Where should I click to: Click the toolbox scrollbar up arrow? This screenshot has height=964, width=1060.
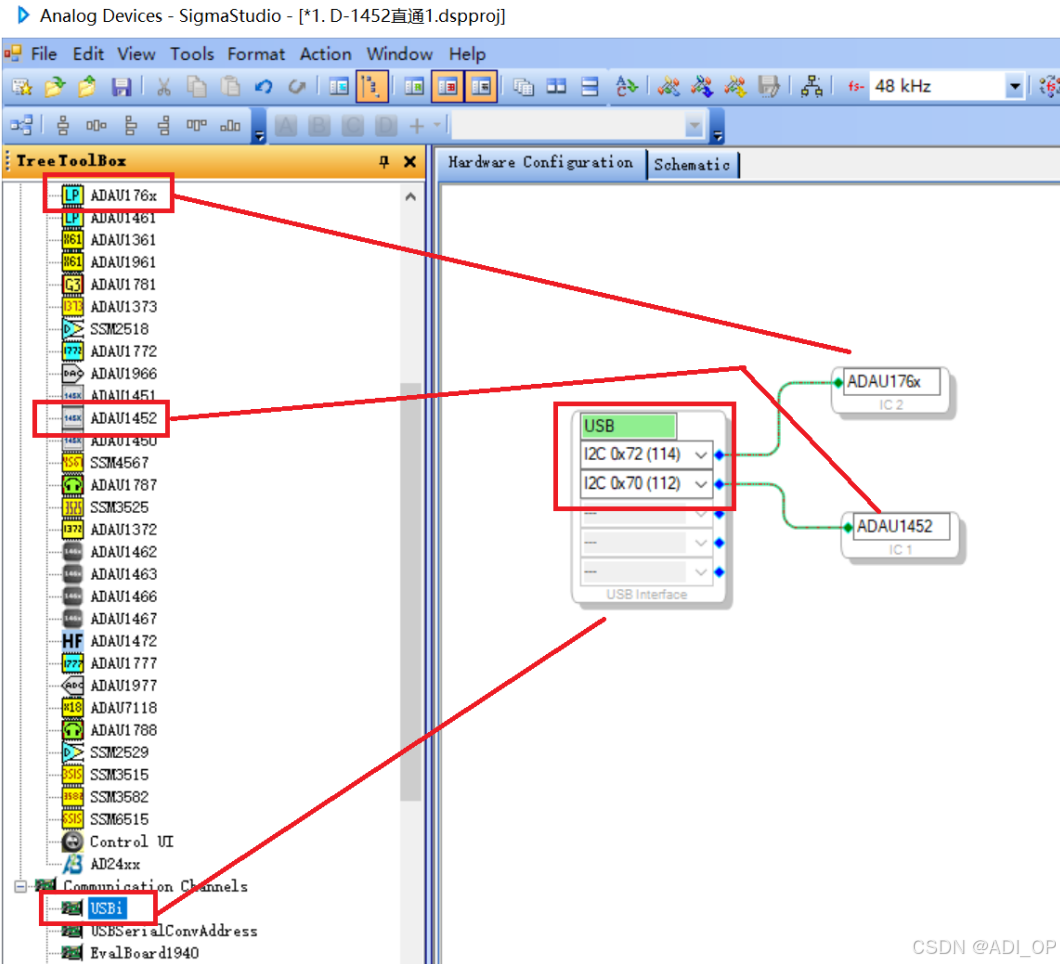point(410,197)
